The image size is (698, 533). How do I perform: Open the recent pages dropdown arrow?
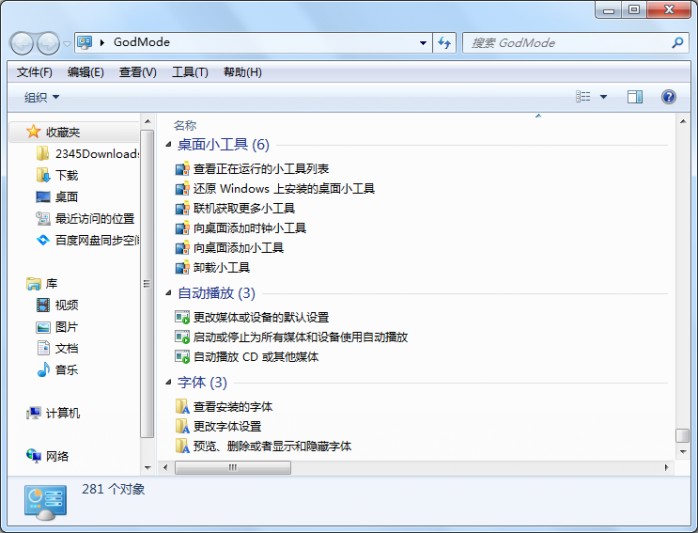pos(67,44)
